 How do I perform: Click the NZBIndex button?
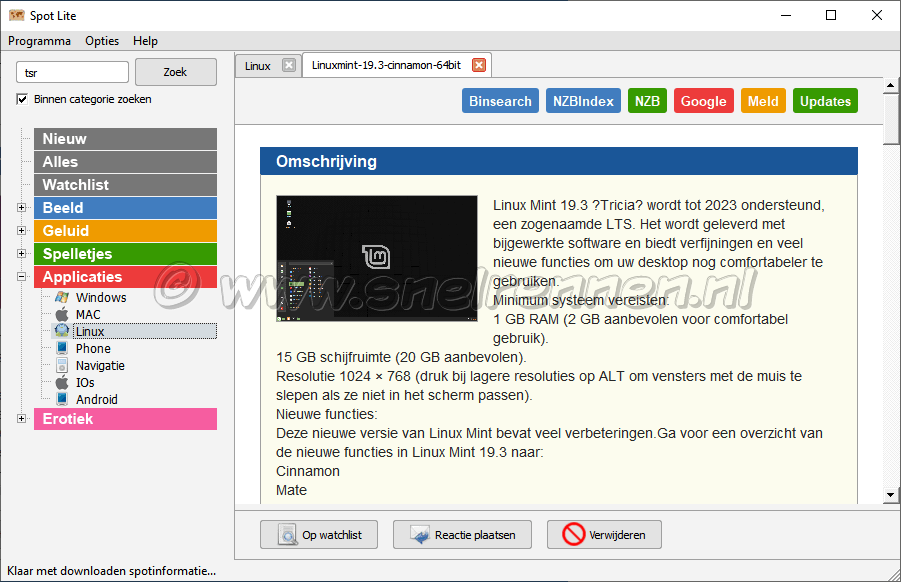pos(583,101)
